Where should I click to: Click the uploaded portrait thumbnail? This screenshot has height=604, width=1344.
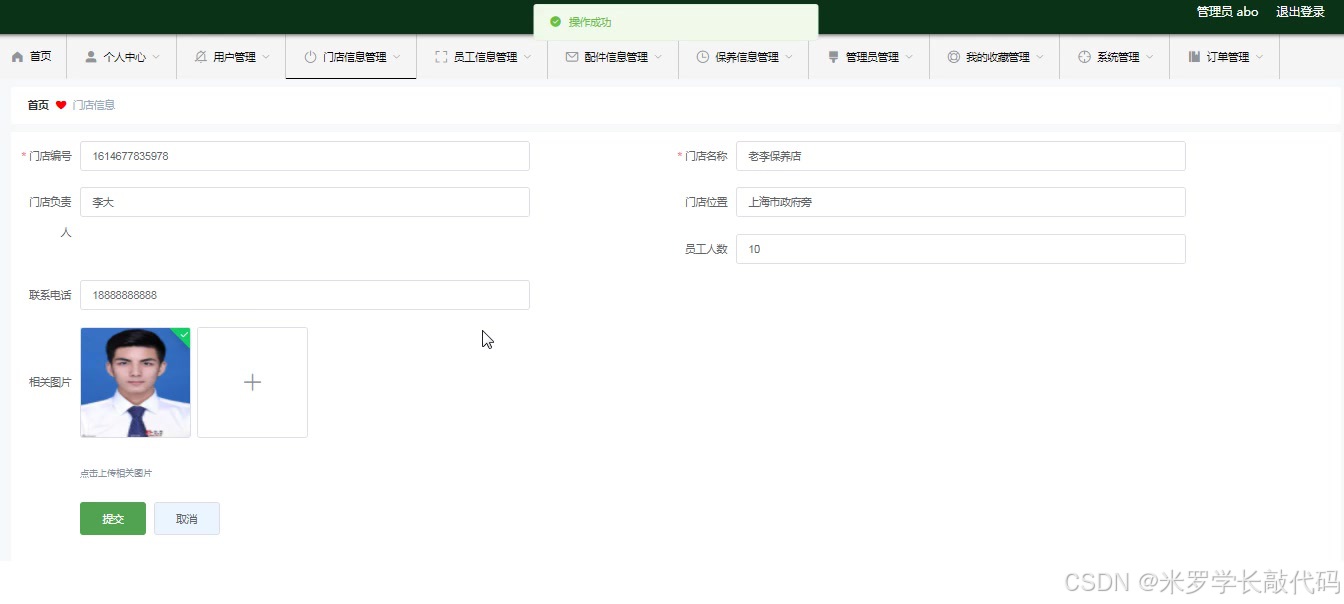[134, 382]
